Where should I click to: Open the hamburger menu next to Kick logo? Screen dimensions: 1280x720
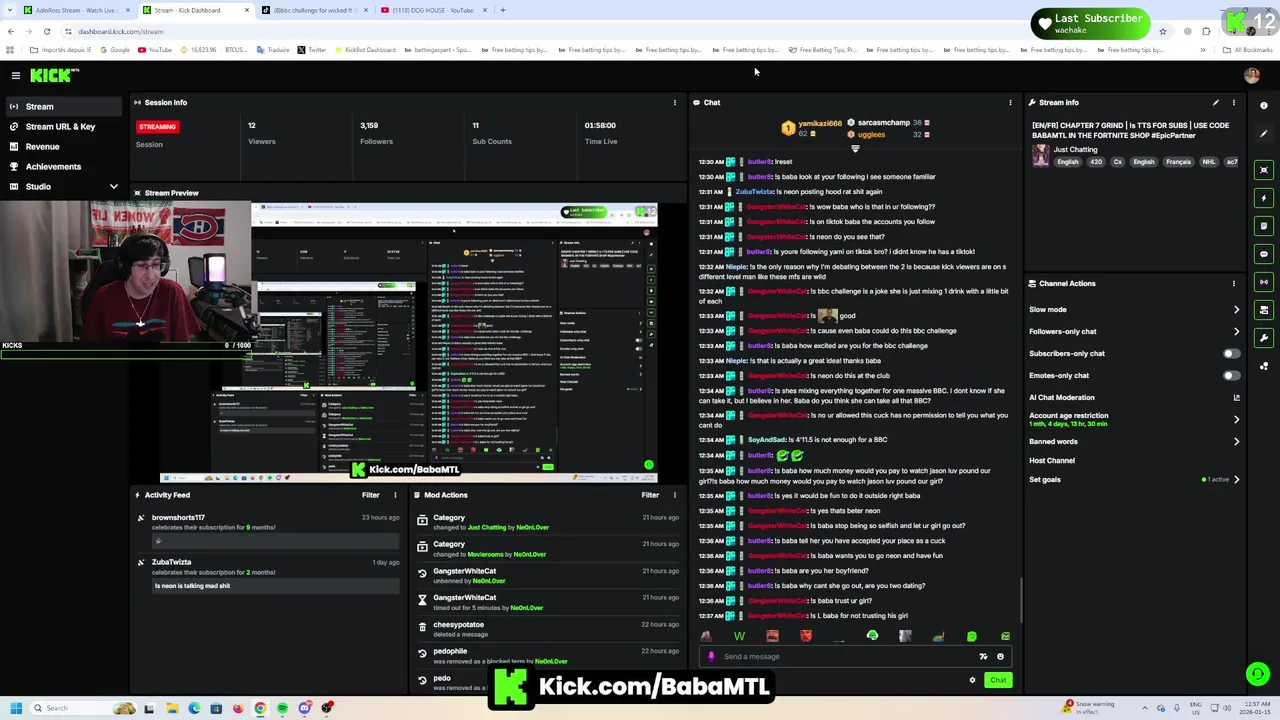(x=15, y=75)
